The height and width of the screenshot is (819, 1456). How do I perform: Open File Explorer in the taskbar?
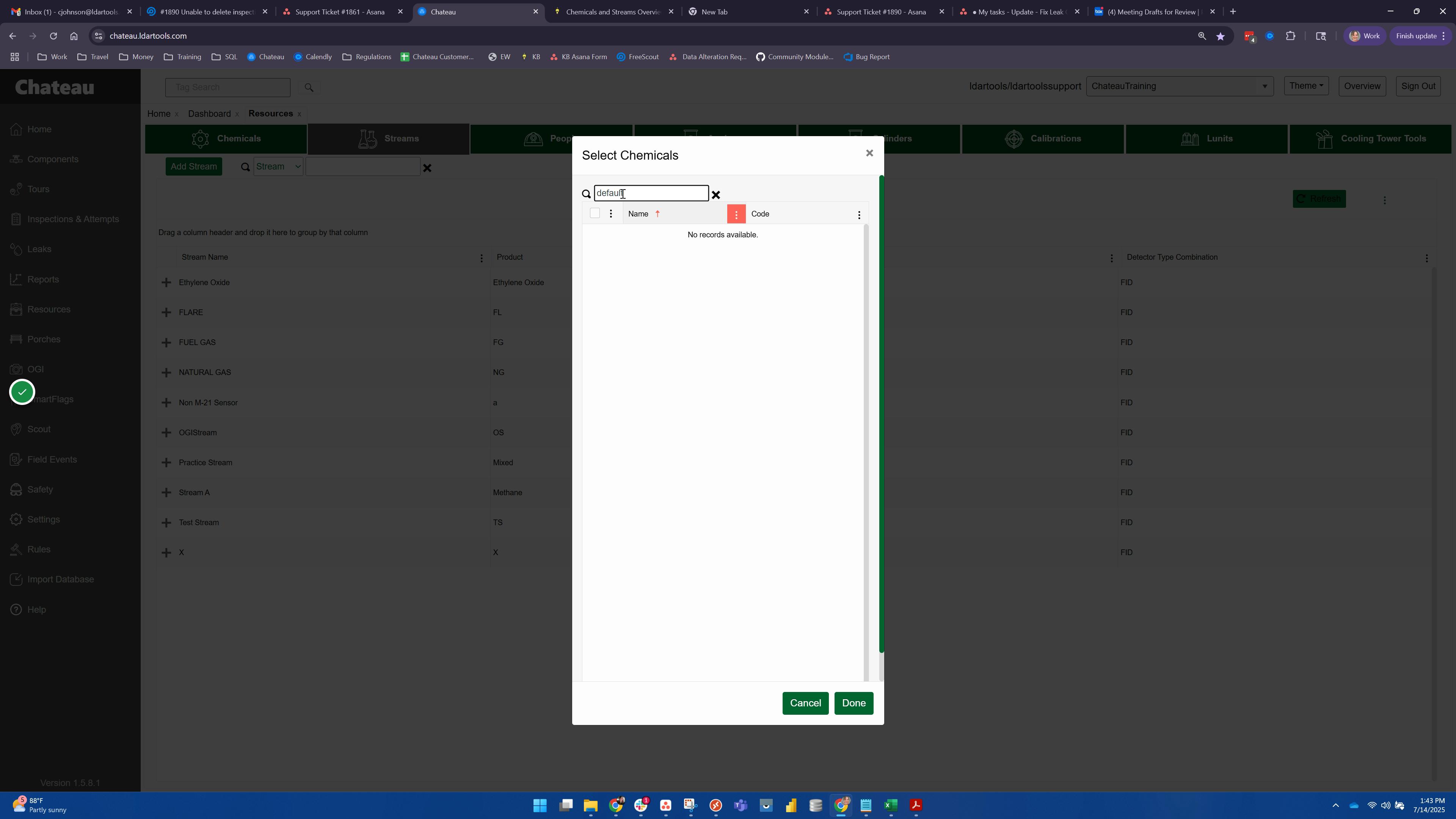590,805
